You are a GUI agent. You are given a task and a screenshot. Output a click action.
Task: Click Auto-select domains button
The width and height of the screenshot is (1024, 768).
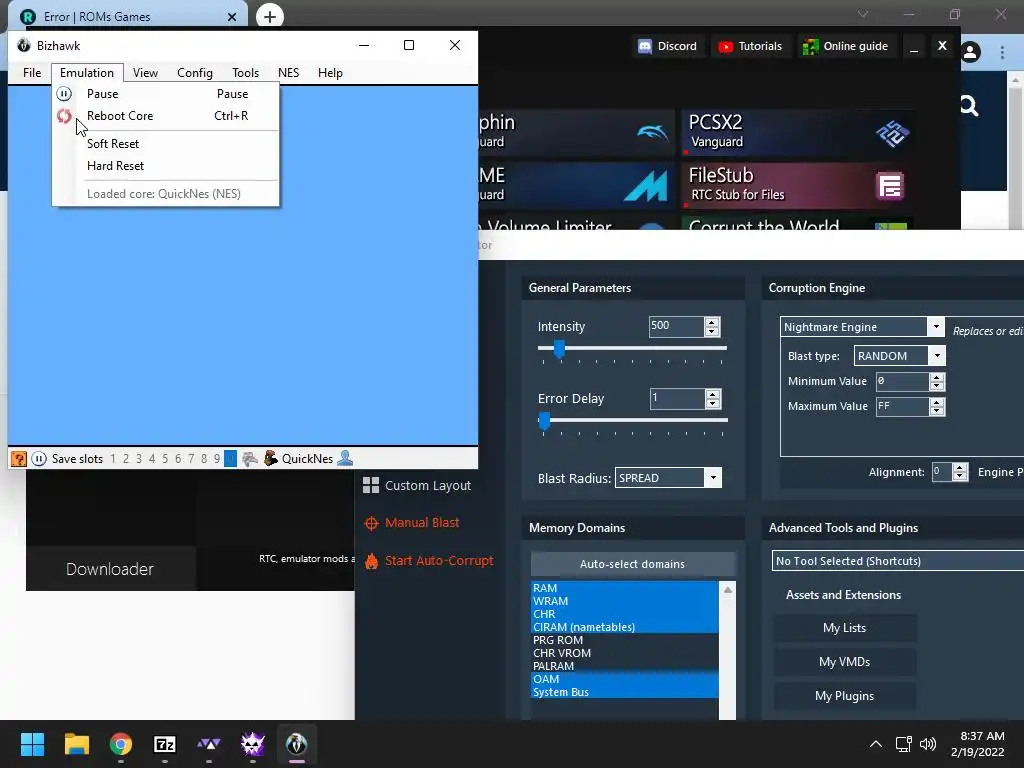coord(632,564)
